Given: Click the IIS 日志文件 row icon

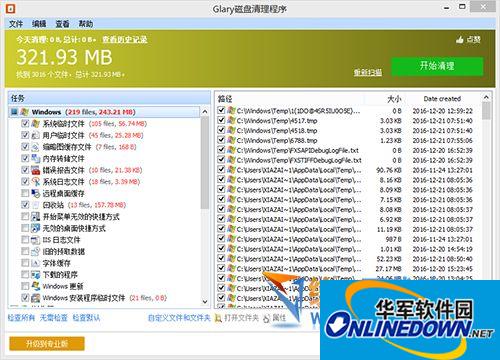Looking at the screenshot, I should [35, 240].
